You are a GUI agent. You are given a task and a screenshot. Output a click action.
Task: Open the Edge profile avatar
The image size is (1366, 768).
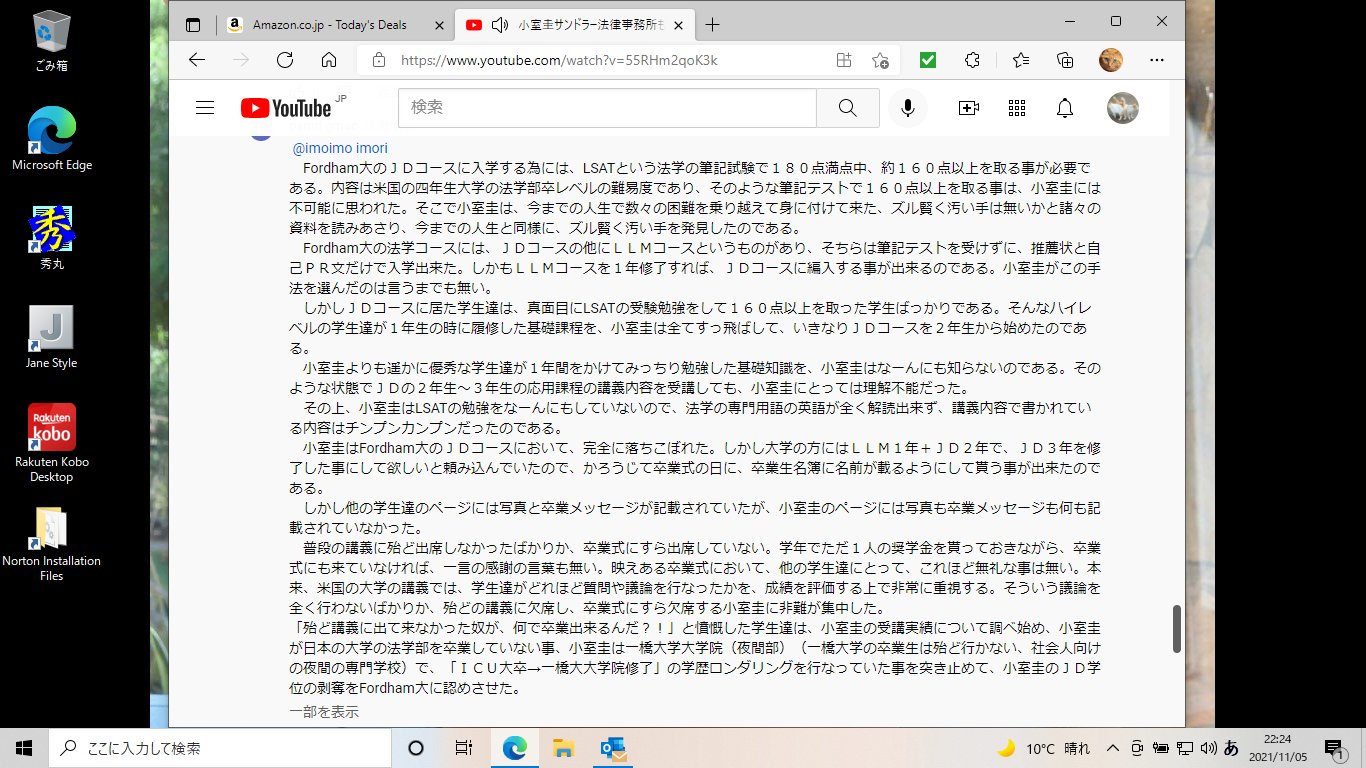point(1110,60)
